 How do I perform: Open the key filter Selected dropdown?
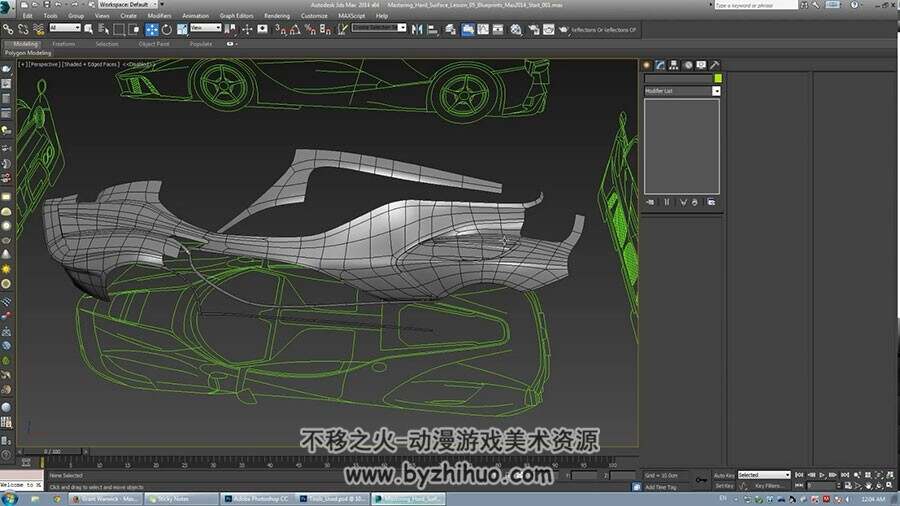tap(764, 475)
